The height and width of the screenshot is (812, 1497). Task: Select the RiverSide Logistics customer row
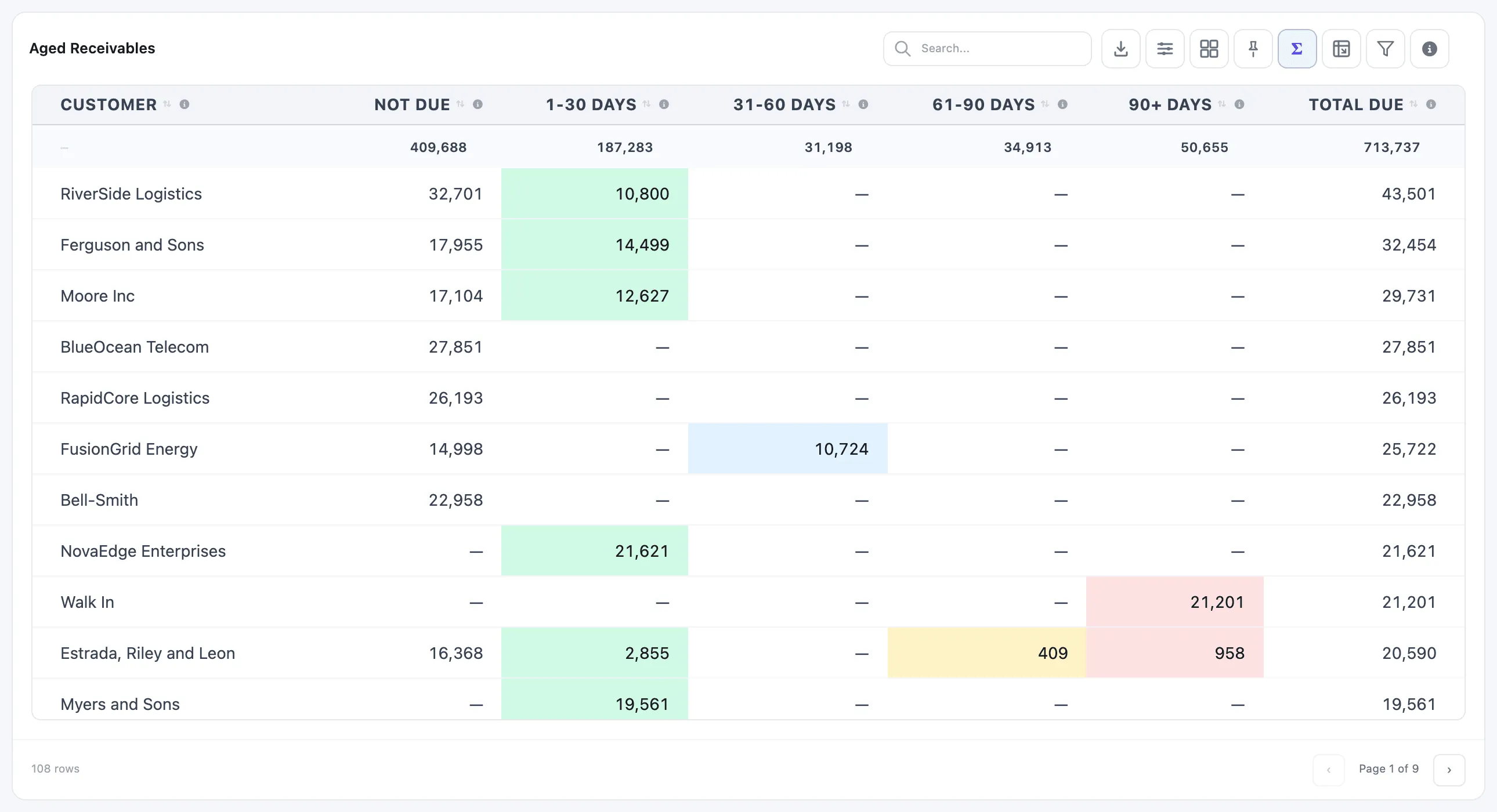coord(748,194)
